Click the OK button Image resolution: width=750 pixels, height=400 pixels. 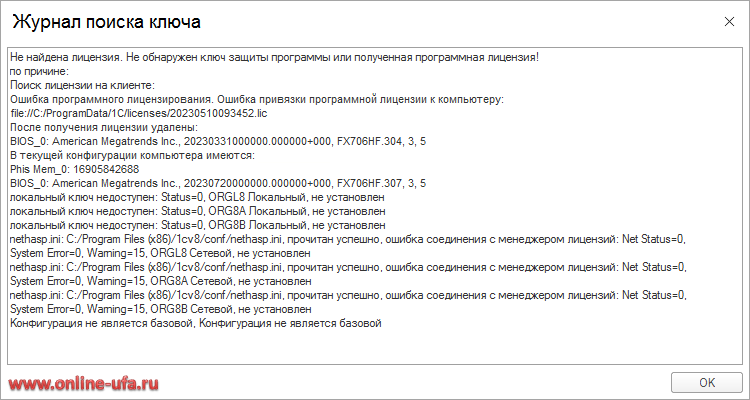(707, 382)
